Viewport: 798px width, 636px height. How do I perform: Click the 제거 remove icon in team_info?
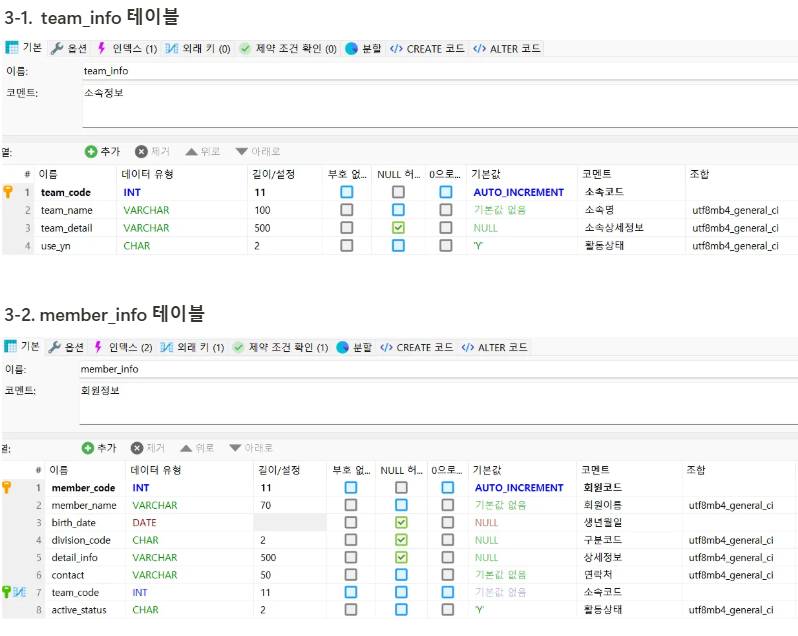pos(141,151)
